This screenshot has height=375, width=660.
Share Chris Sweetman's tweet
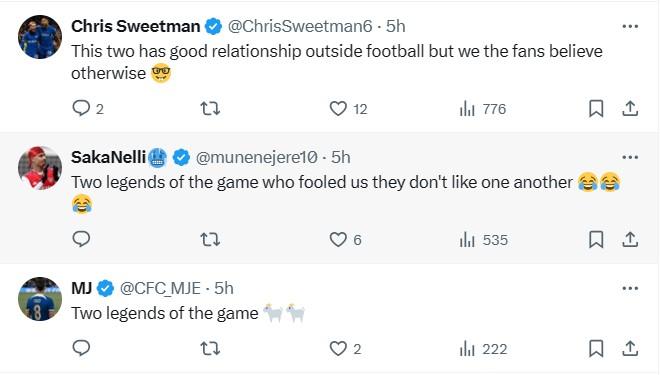click(x=630, y=109)
